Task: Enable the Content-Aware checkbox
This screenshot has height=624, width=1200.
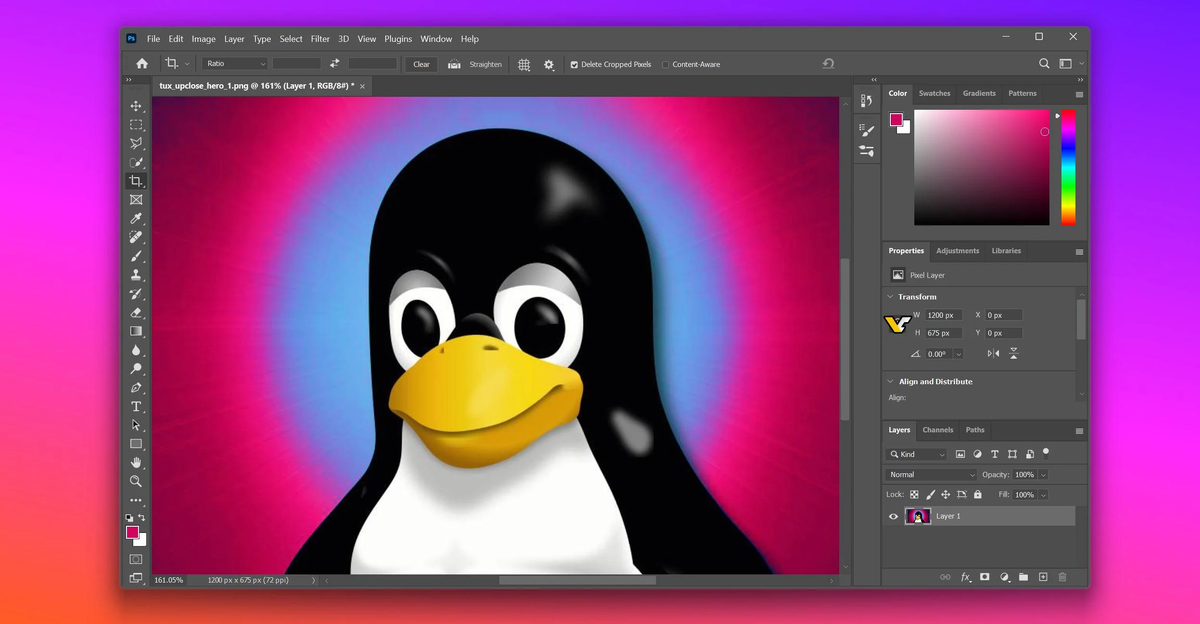Action: 664,64
